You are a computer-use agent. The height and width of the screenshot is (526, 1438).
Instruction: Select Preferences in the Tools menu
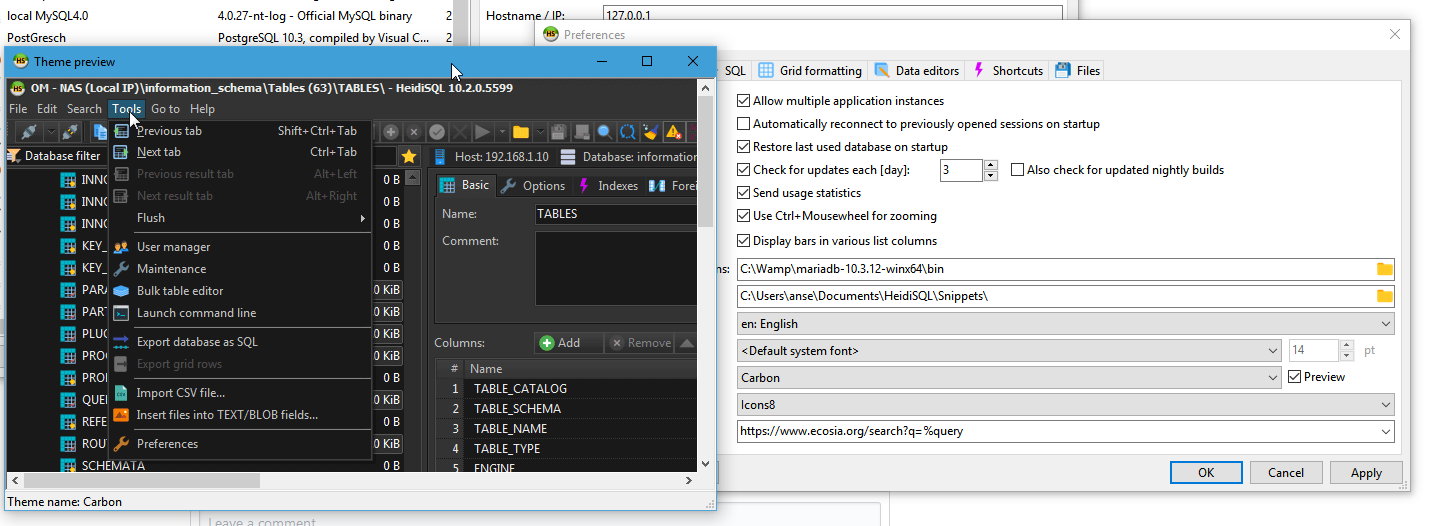coord(240,444)
